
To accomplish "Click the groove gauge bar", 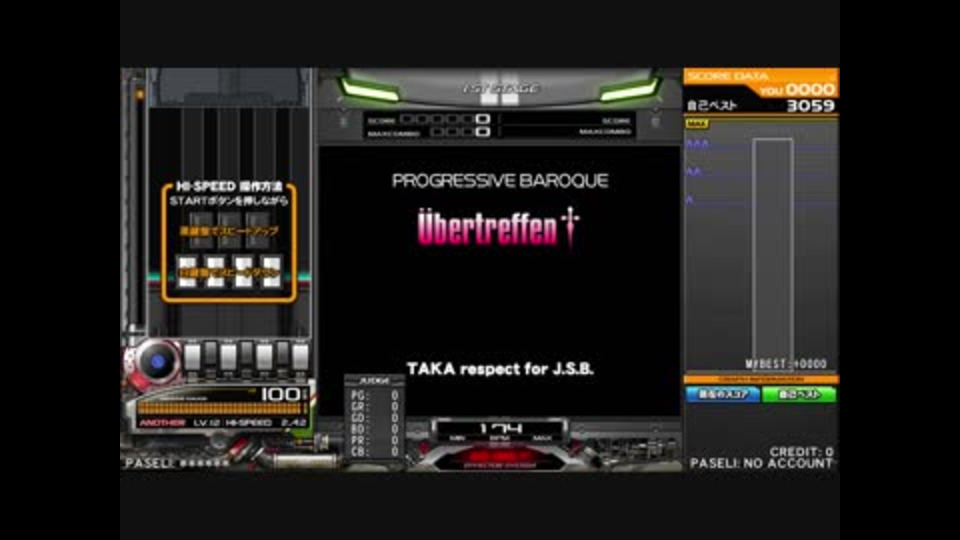I will tap(221, 408).
